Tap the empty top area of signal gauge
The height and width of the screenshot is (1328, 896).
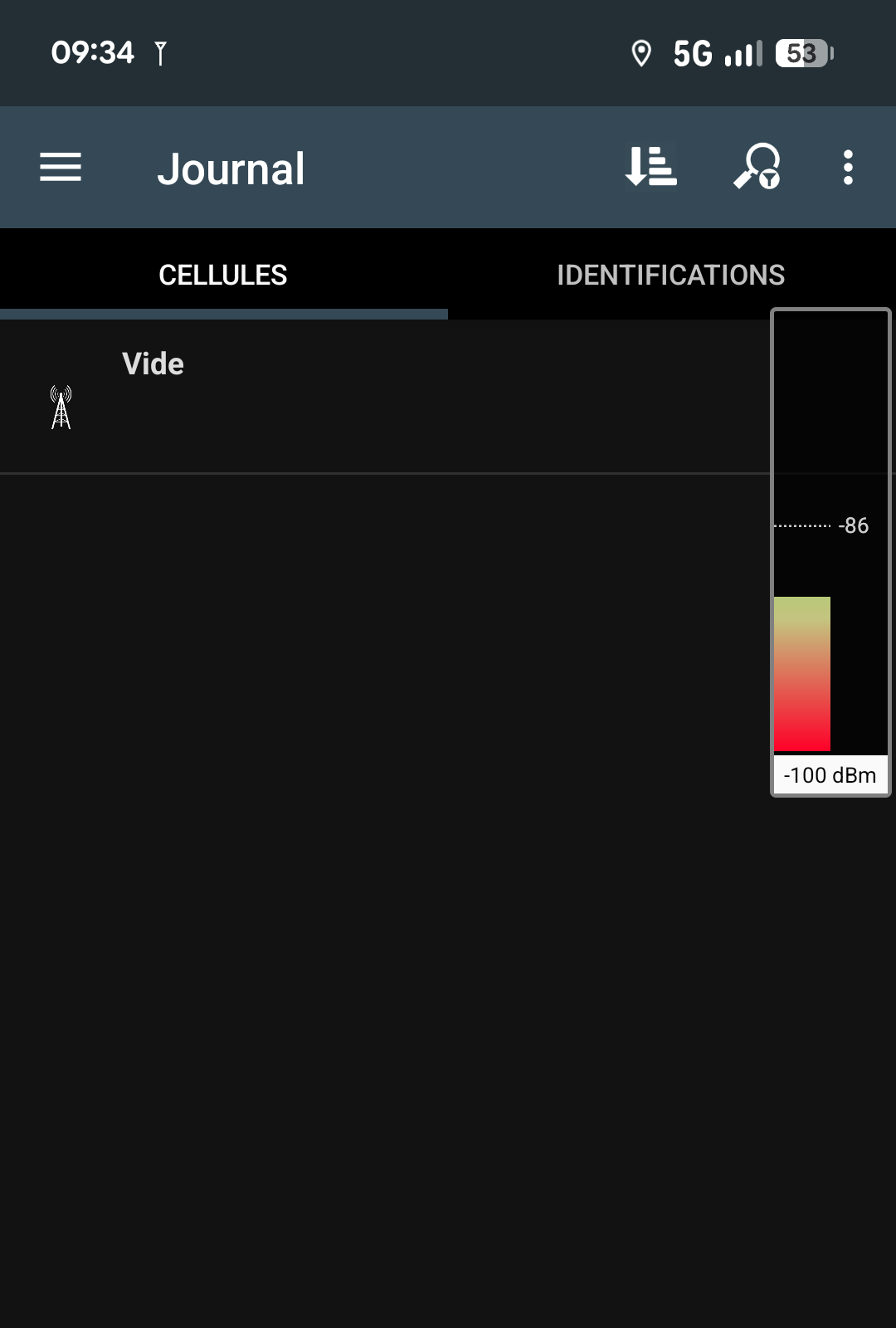click(x=830, y=398)
